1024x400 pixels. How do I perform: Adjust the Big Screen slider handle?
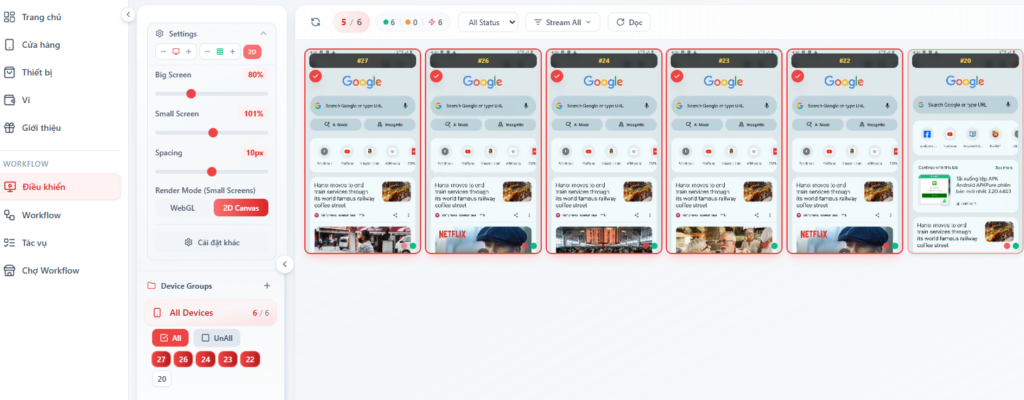click(x=191, y=93)
